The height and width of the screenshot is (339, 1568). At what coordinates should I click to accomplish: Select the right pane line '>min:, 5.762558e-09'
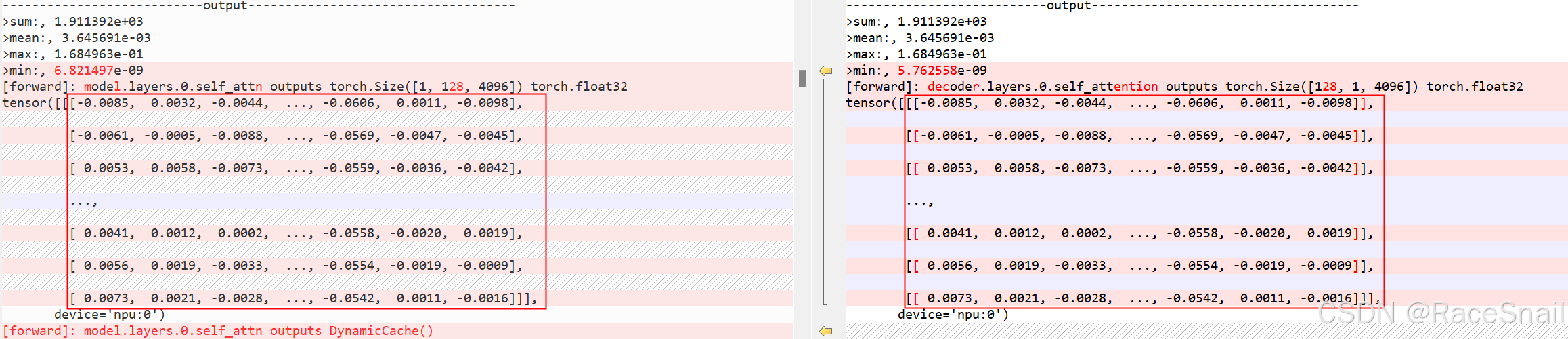coord(917,71)
